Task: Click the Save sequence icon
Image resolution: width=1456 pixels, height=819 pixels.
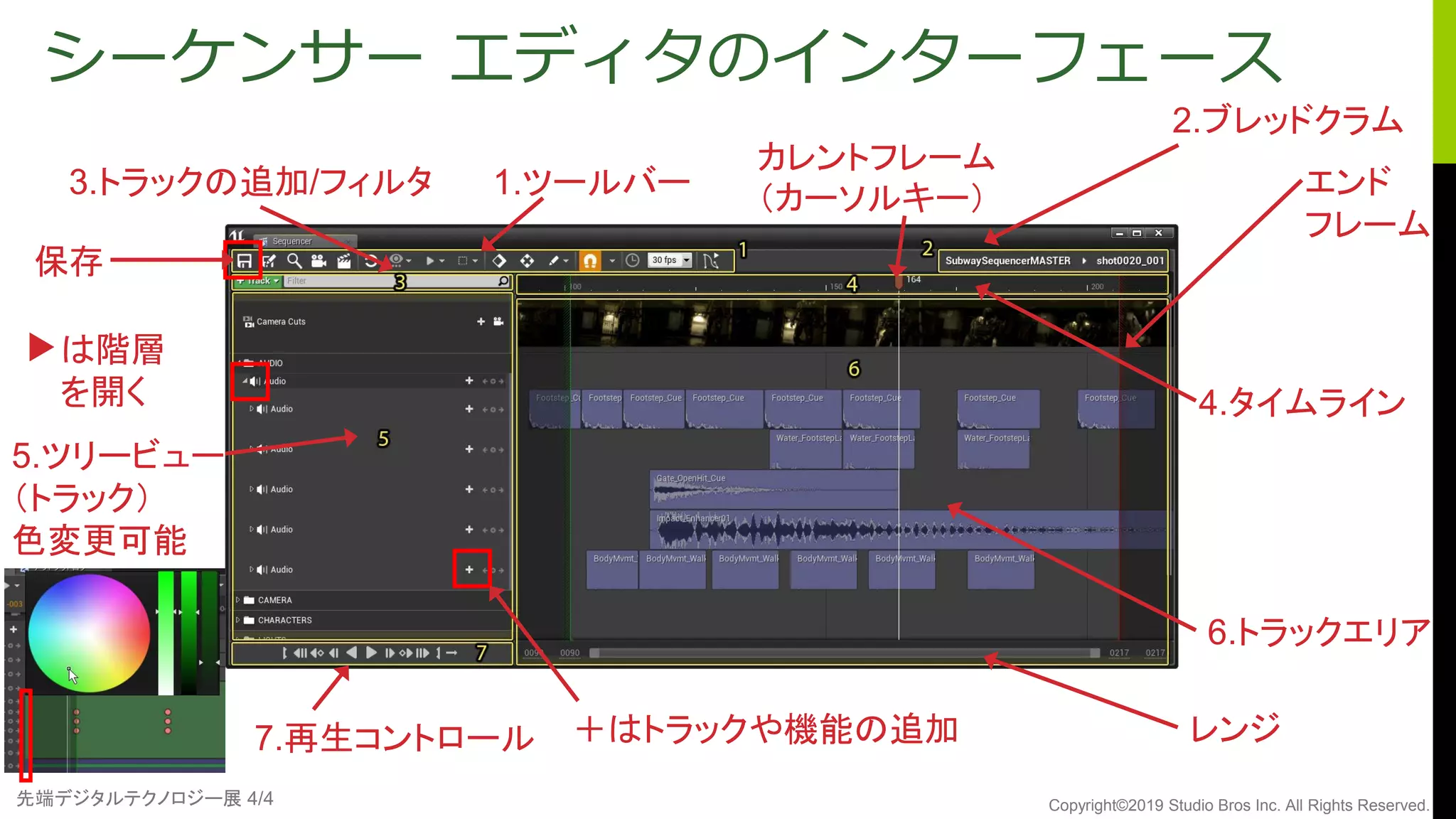Action: point(244,261)
